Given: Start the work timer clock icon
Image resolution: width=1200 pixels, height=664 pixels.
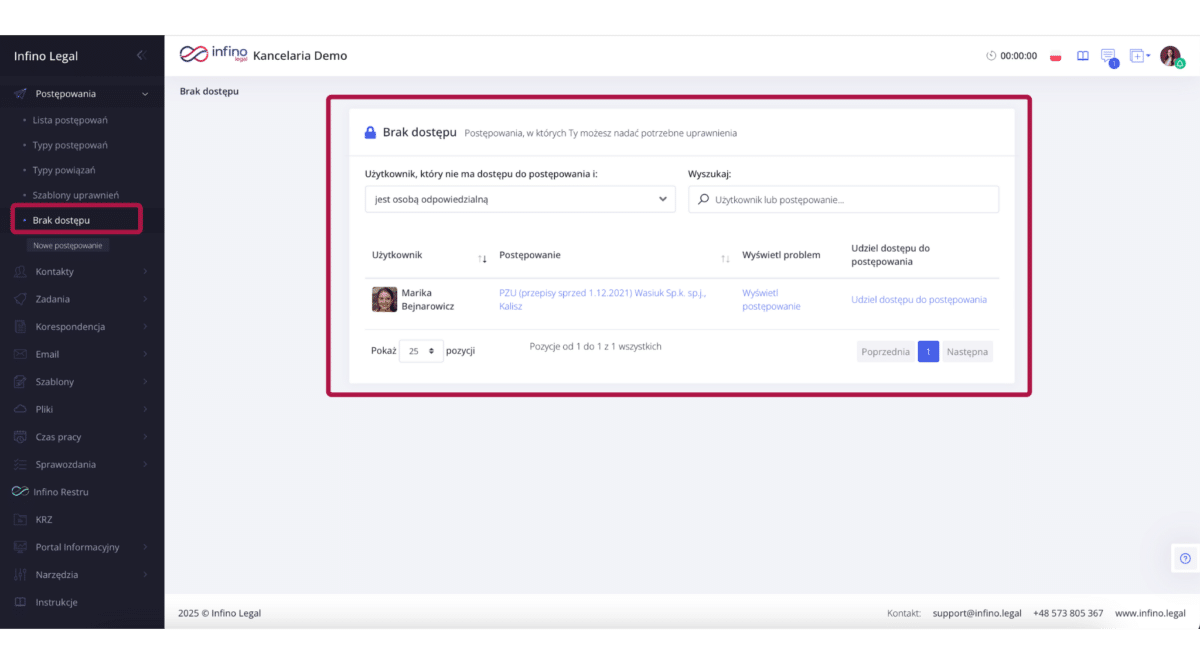Looking at the screenshot, I should click(x=991, y=56).
